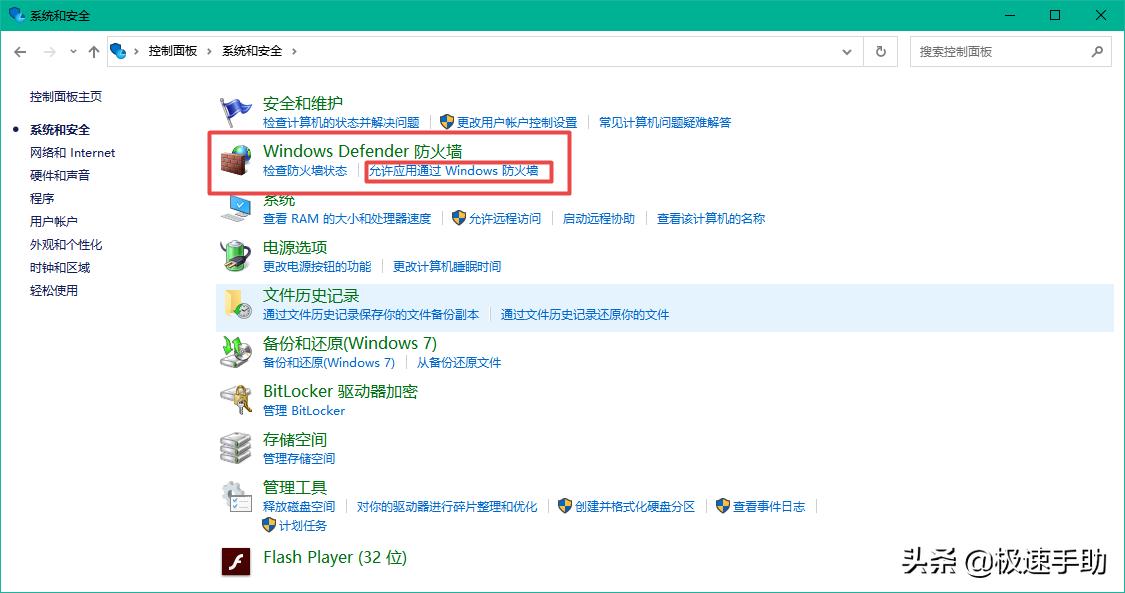Open the address bar history dropdown arrow

(845, 51)
